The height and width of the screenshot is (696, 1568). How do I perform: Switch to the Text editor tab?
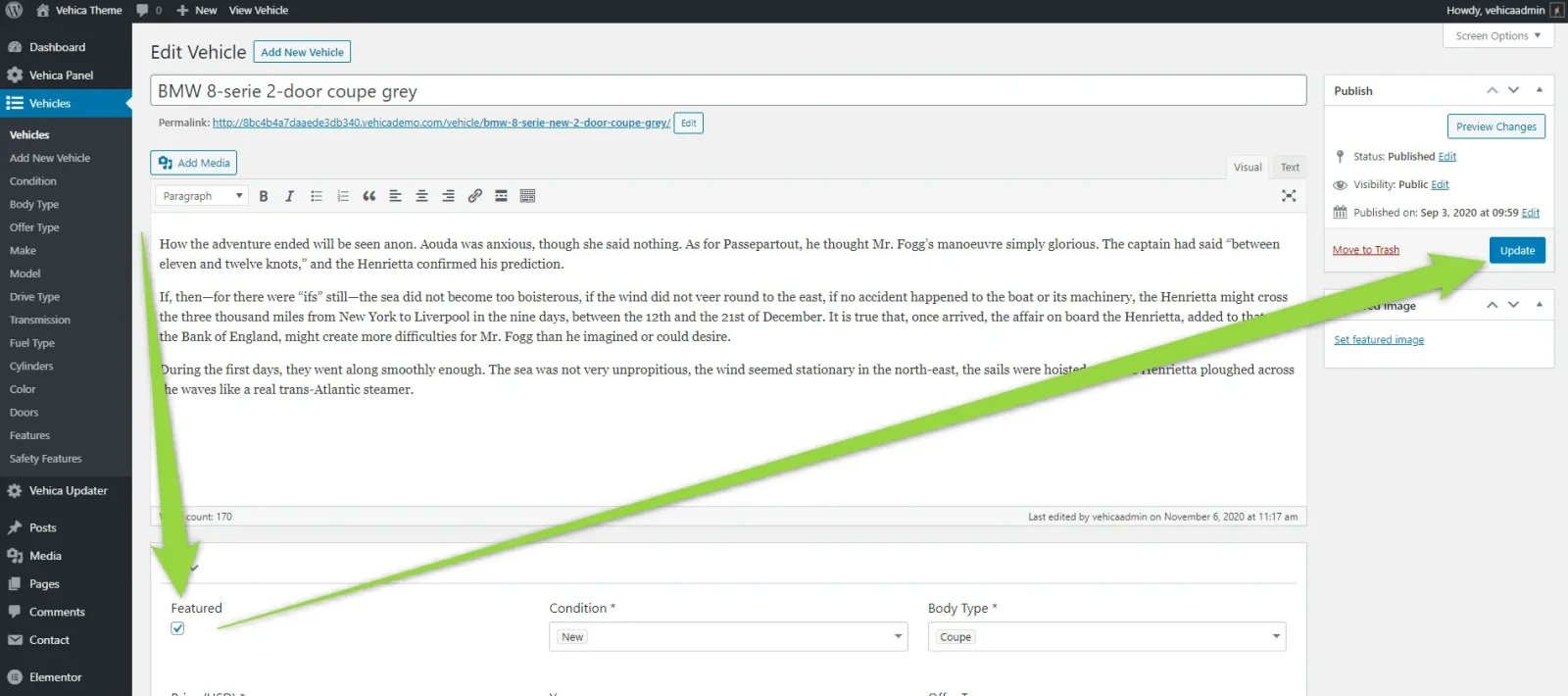[x=1290, y=168]
